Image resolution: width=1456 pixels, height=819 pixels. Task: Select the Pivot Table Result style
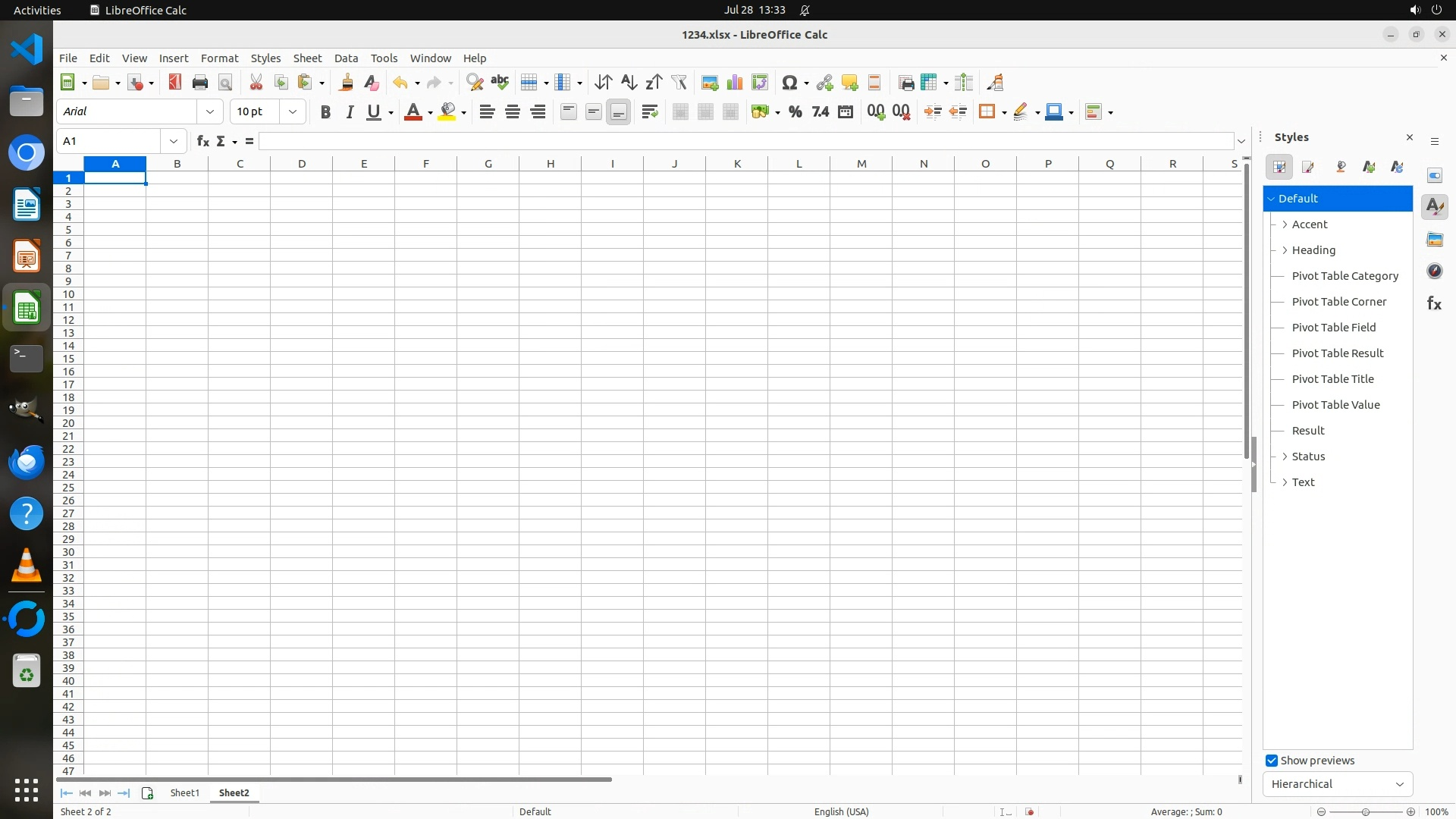(x=1337, y=353)
